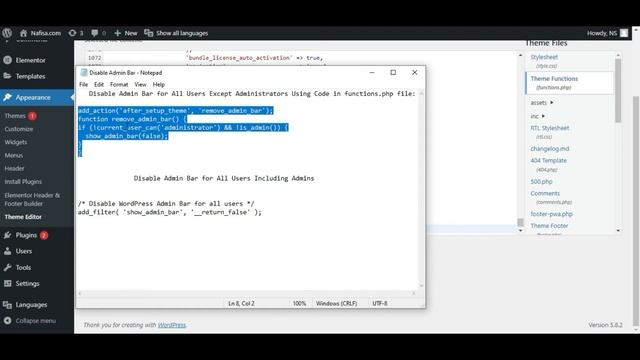
Task: Click the Users person icon in sidebar
Action: 7,251
